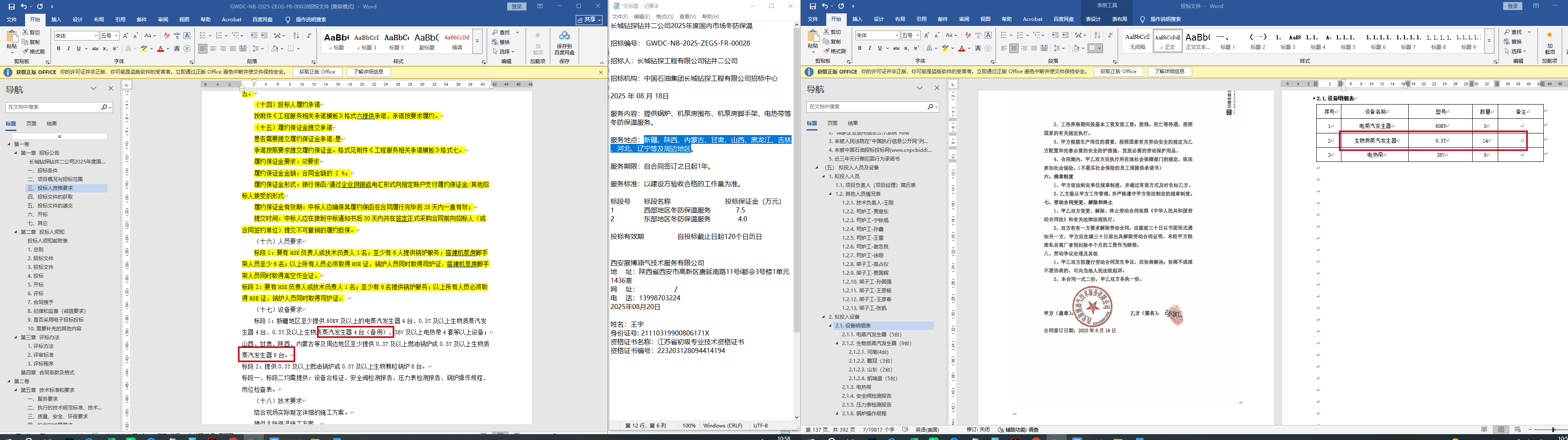Toggle underline in left Word window
1568x440 pixels.
point(79,49)
